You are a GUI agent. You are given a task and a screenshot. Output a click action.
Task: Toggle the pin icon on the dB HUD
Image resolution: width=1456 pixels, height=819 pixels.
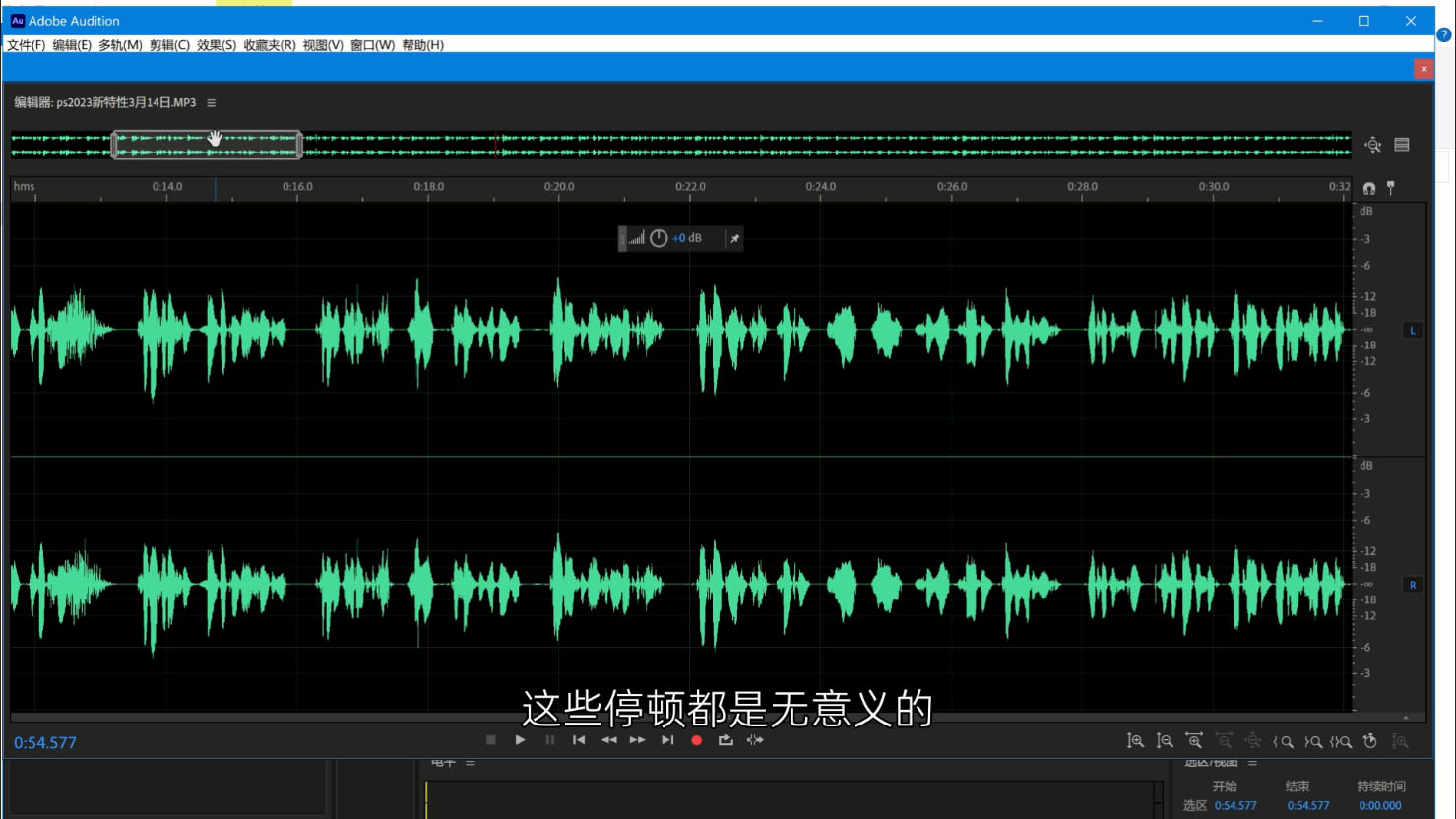coord(733,238)
